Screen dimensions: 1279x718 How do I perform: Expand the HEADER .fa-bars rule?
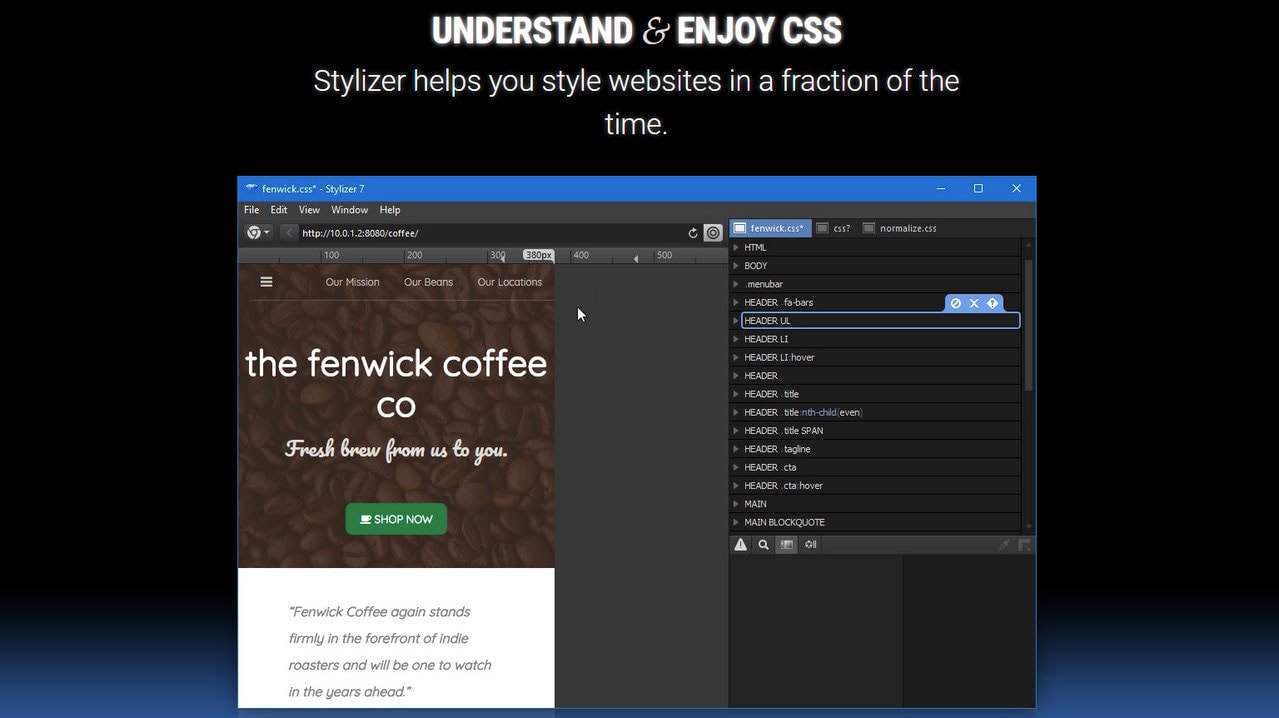point(736,302)
